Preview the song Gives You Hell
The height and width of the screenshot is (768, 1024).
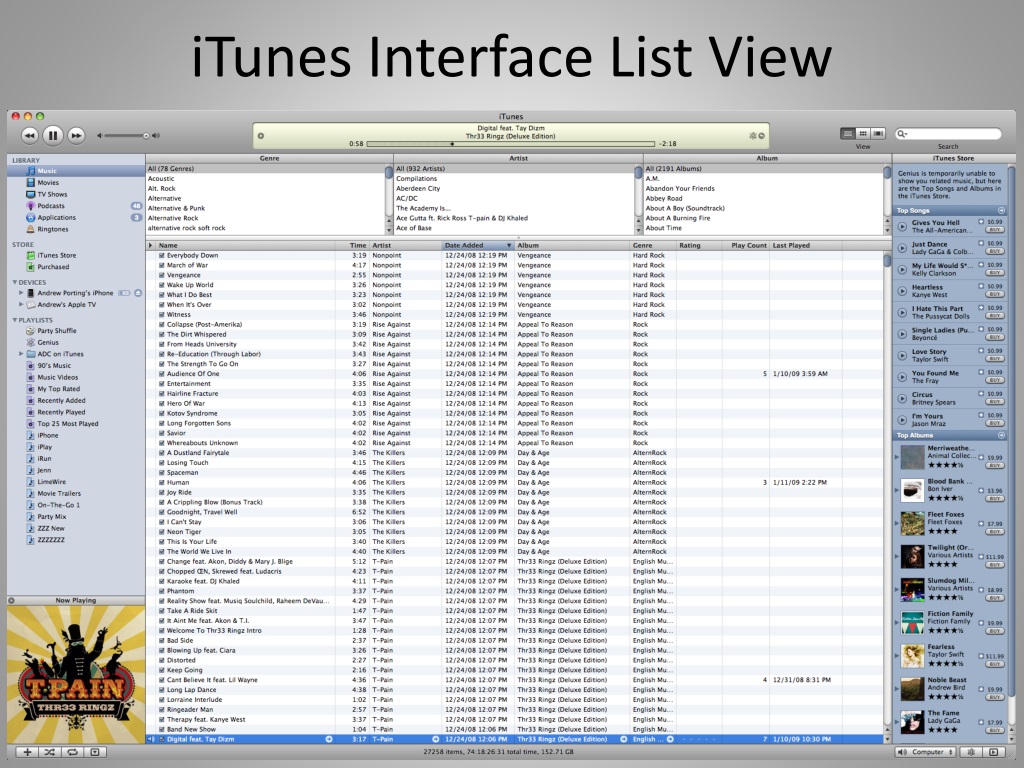[903, 226]
